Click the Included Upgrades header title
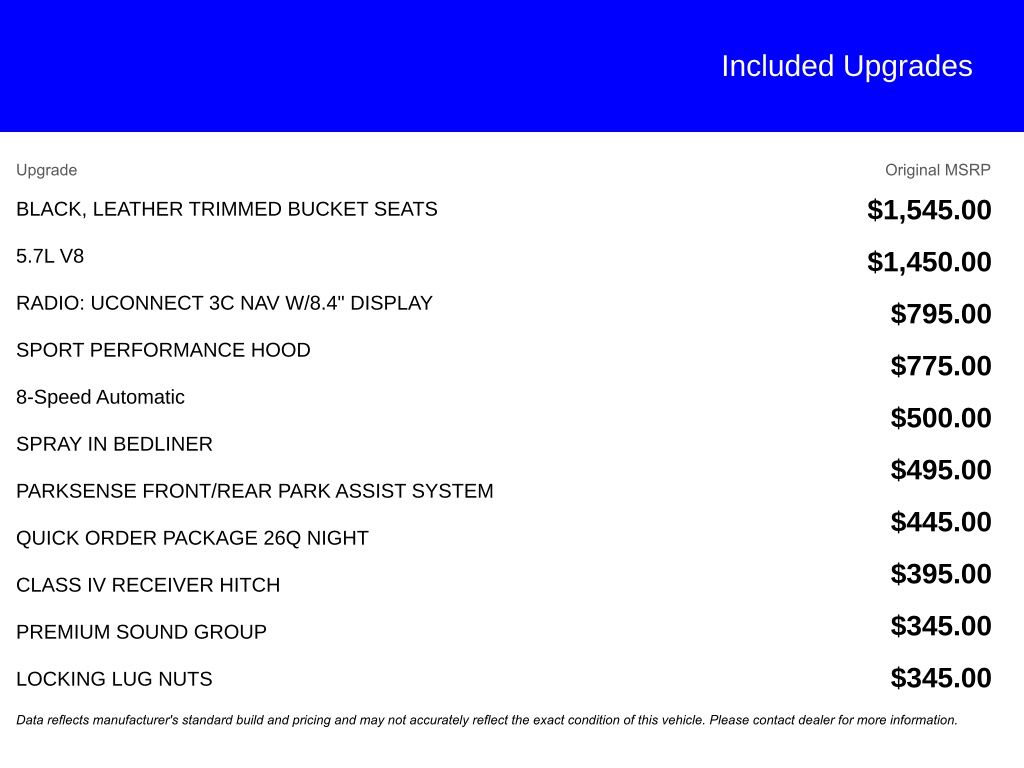1024x768 pixels. pos(846,66)
